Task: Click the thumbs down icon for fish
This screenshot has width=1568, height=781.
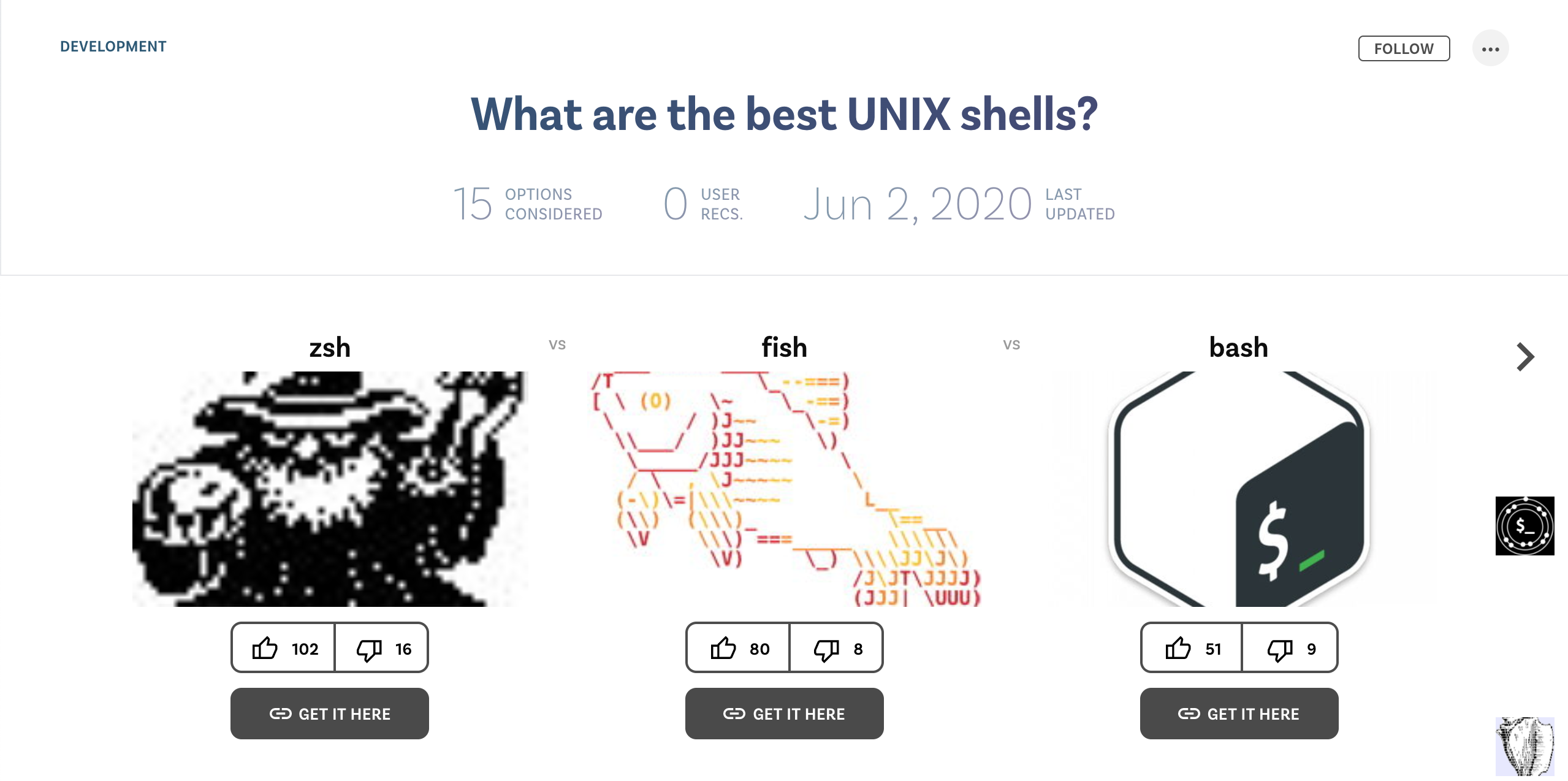Action: tap(826, 648)
